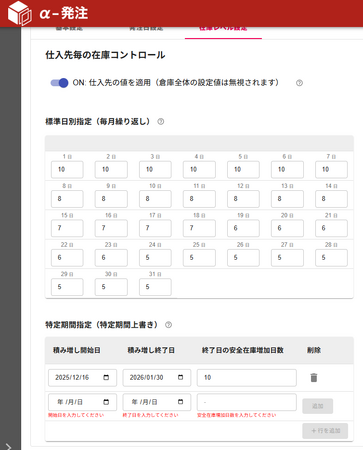
Task: Toggle the 仕入先の値を適用 switch
Action: (59, 83)
